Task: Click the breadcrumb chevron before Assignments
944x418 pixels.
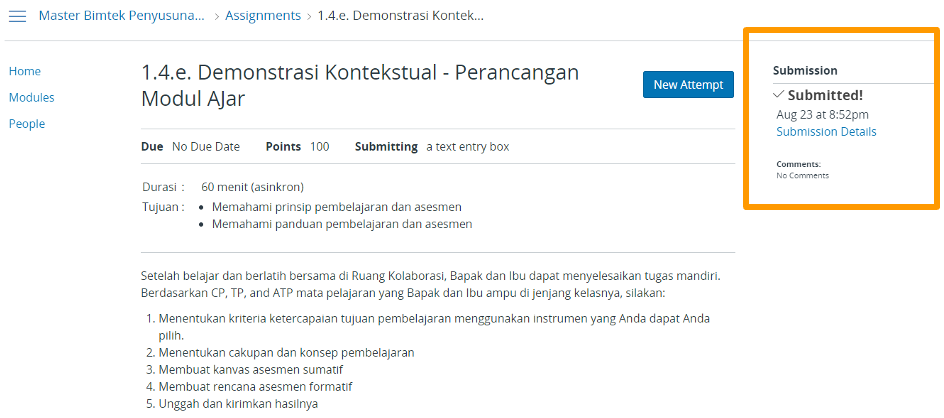Action: pyautogui.click(x=216, y=16)
